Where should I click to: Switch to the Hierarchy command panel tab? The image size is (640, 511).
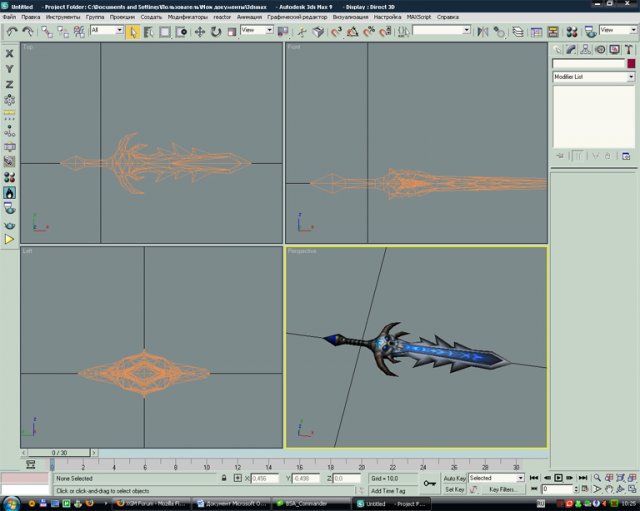585,50
